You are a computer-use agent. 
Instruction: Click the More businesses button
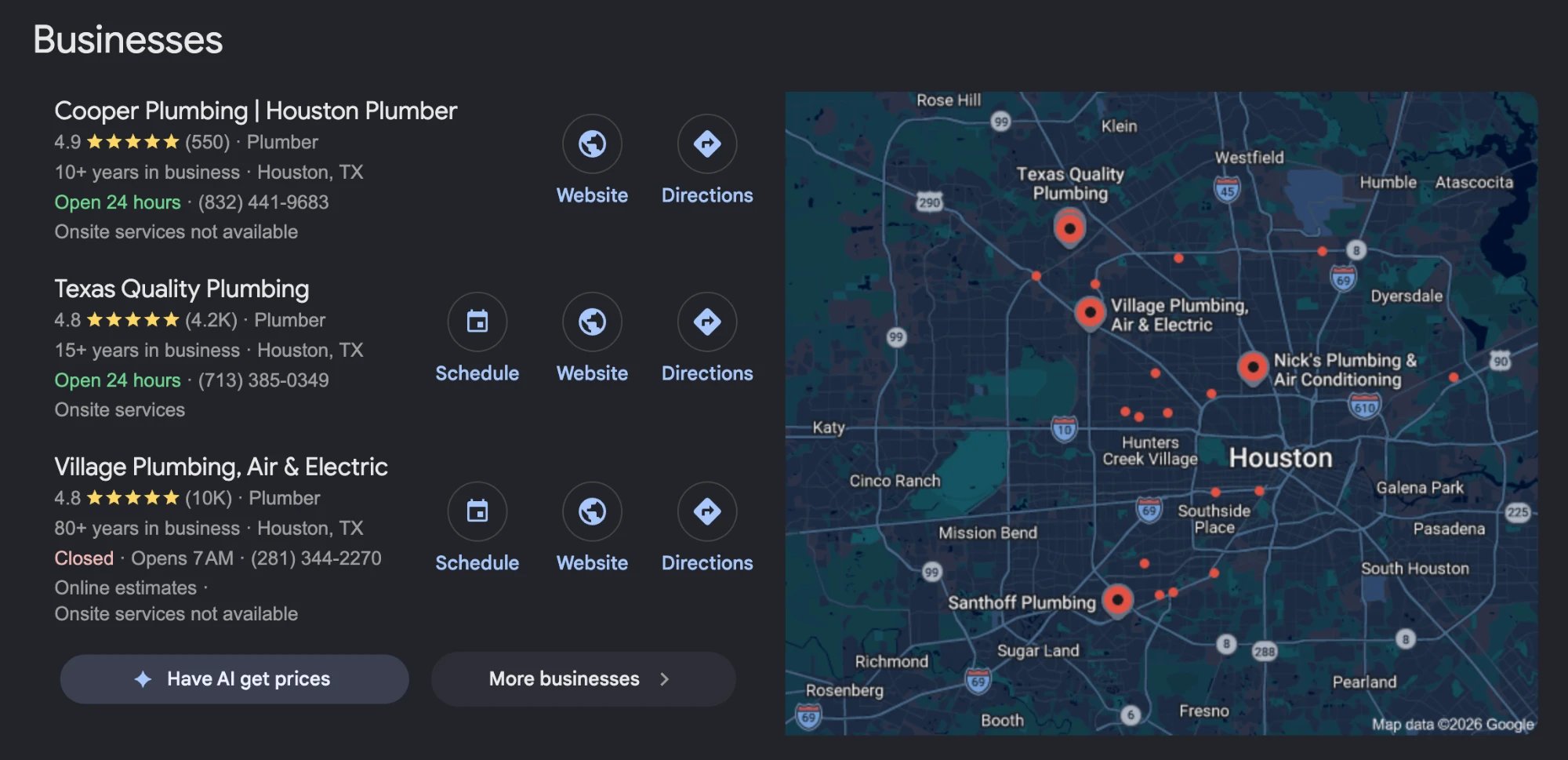[x=583, y=679]
